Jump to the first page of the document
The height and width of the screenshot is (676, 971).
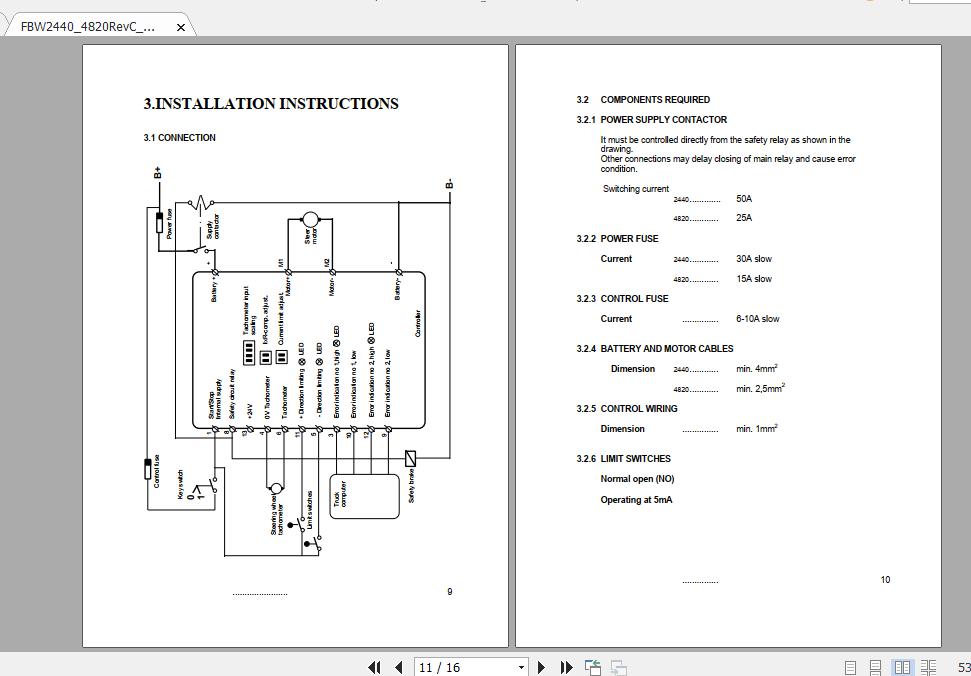[374, 667]
